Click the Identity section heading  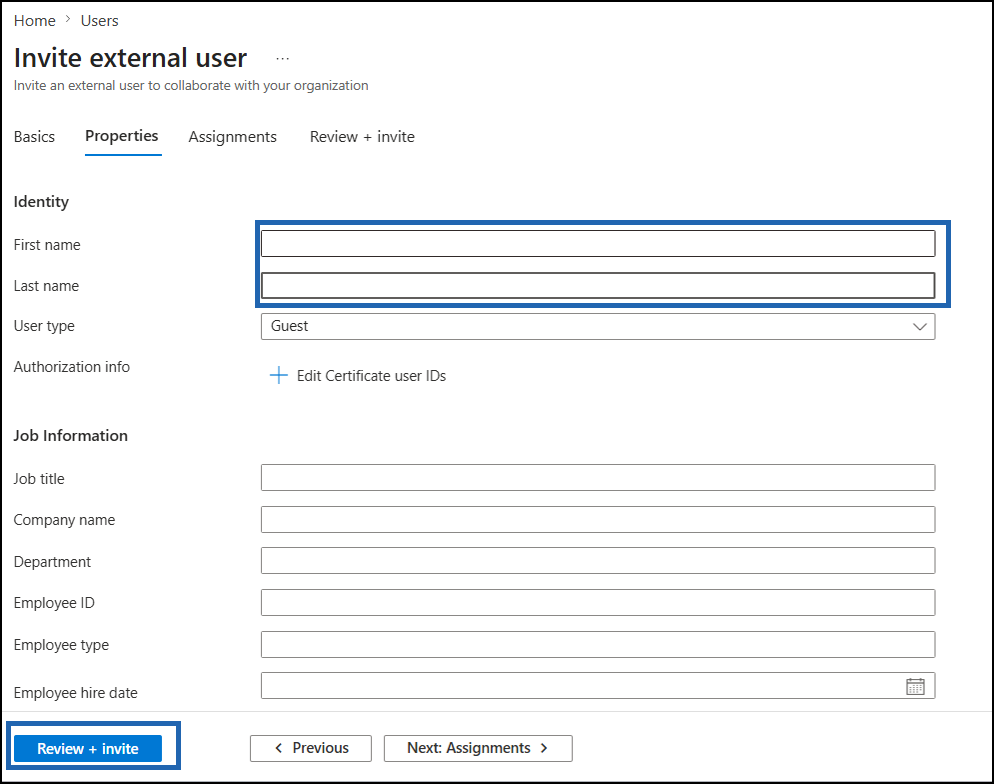click(41, 202)
